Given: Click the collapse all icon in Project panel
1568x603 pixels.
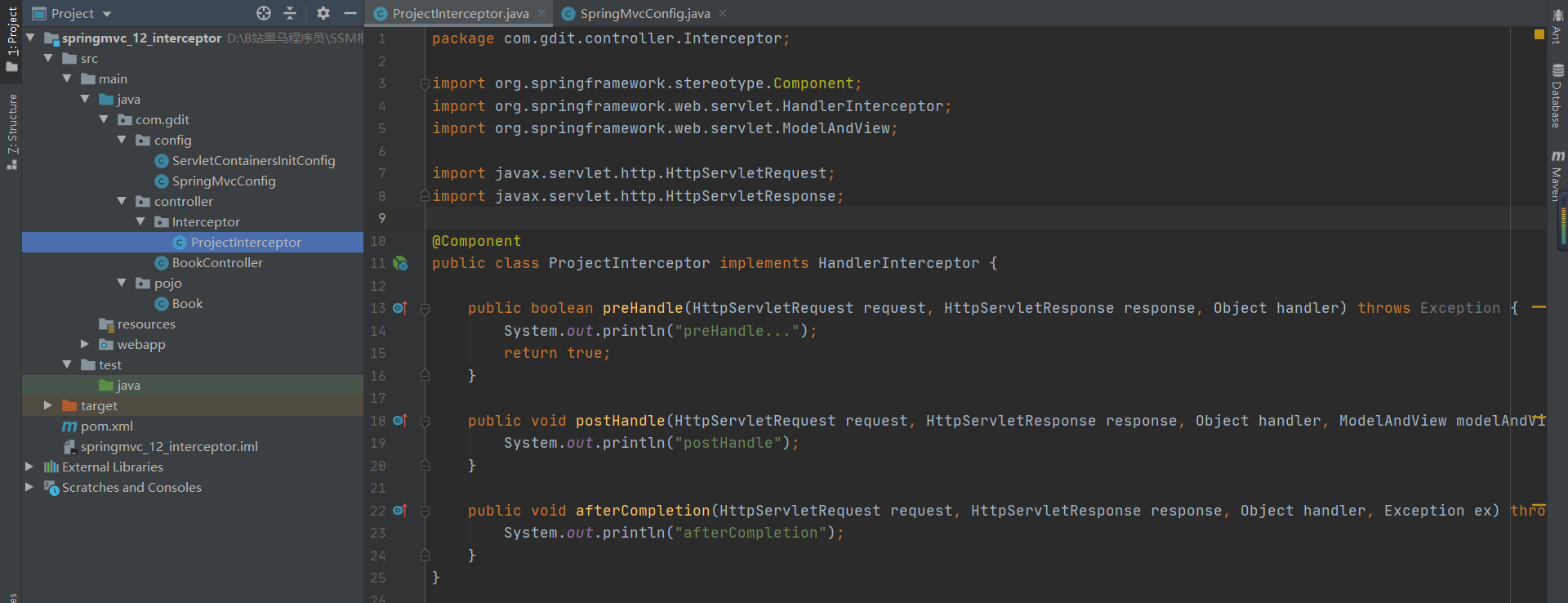Looking at the screenshot, I should pyautogui.click(x=290, y=13).
